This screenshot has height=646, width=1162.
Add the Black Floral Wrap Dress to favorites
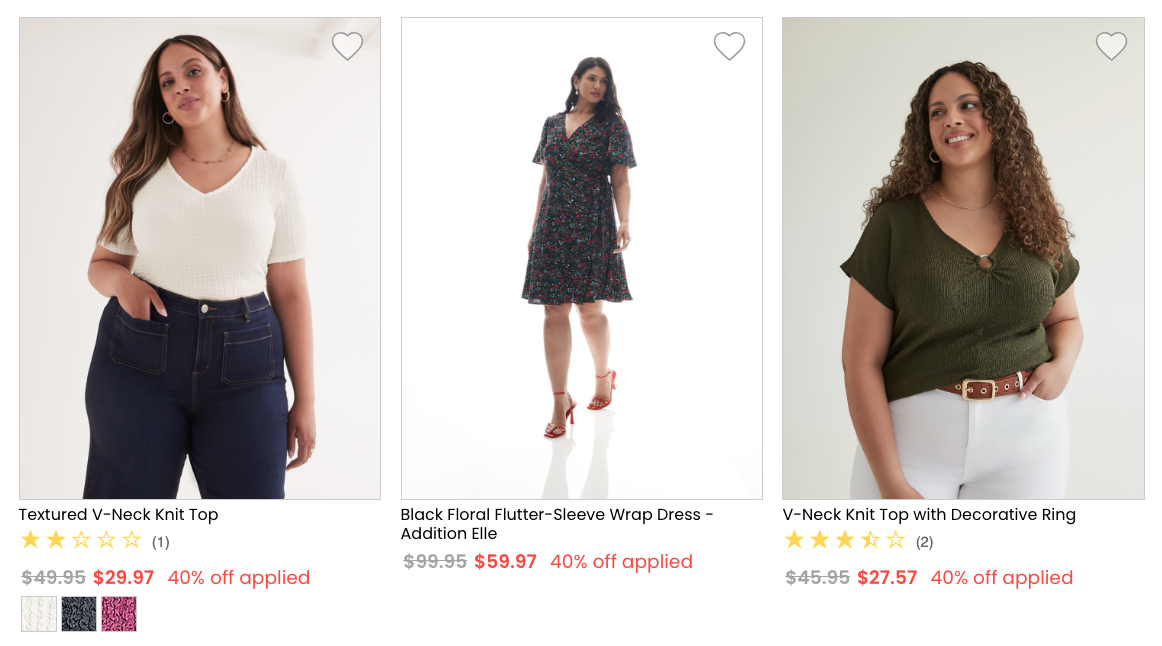(x=729, y=46)
